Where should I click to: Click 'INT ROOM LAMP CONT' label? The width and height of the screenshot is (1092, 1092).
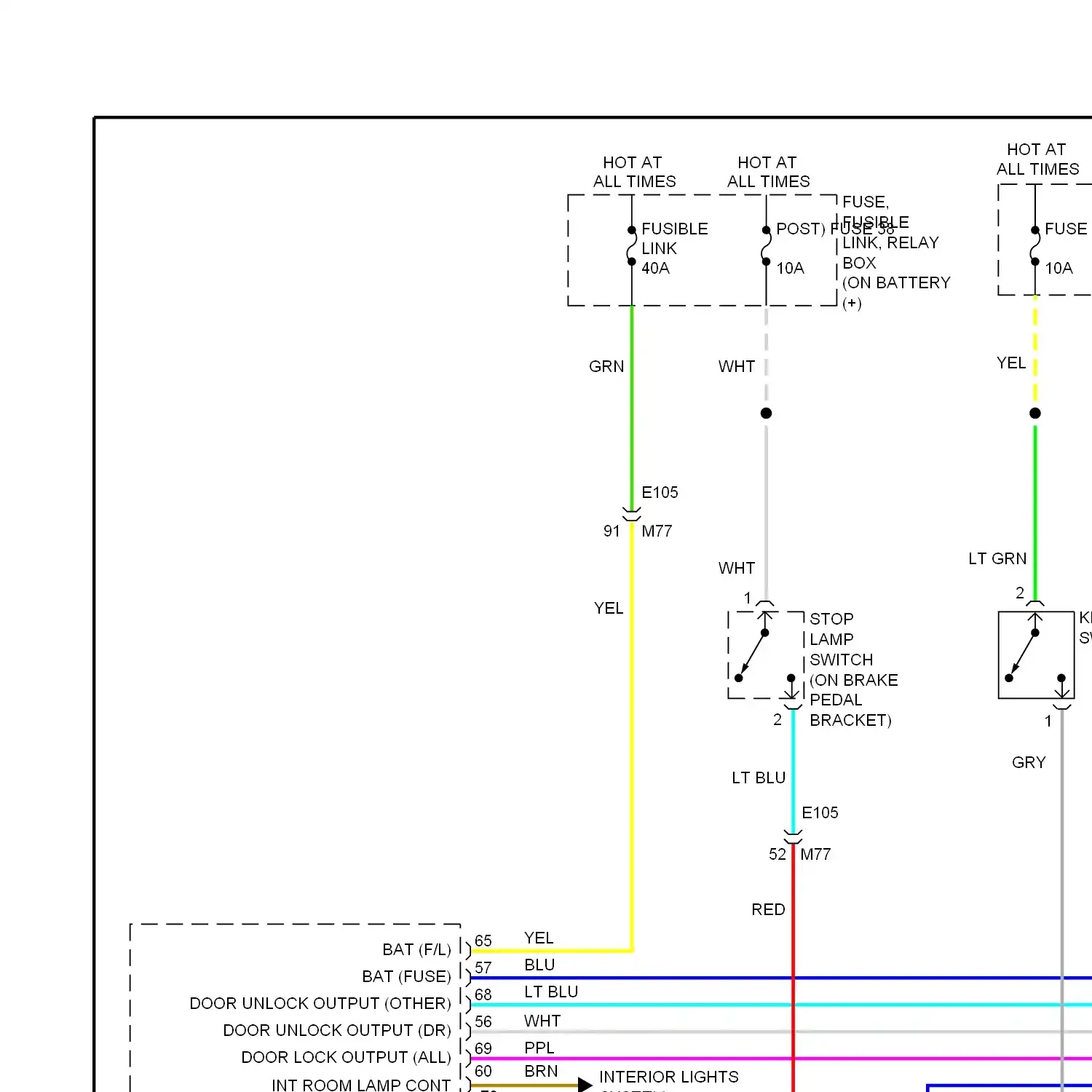point(361,1085)
